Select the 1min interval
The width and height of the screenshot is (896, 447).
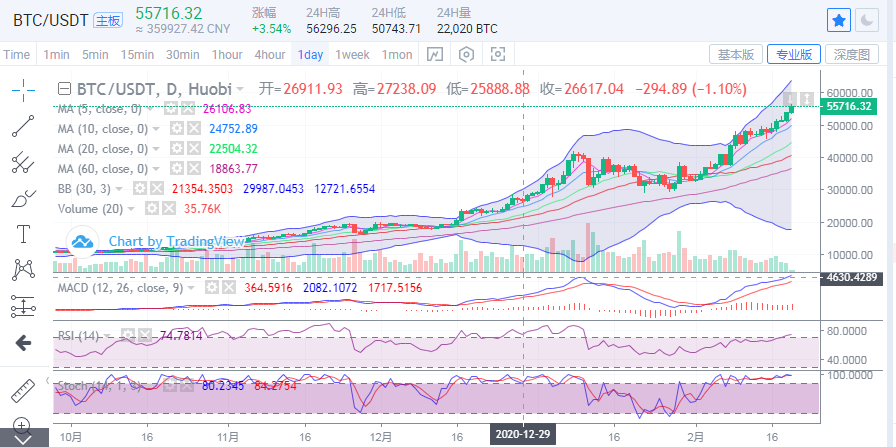(x=56, y=55)
